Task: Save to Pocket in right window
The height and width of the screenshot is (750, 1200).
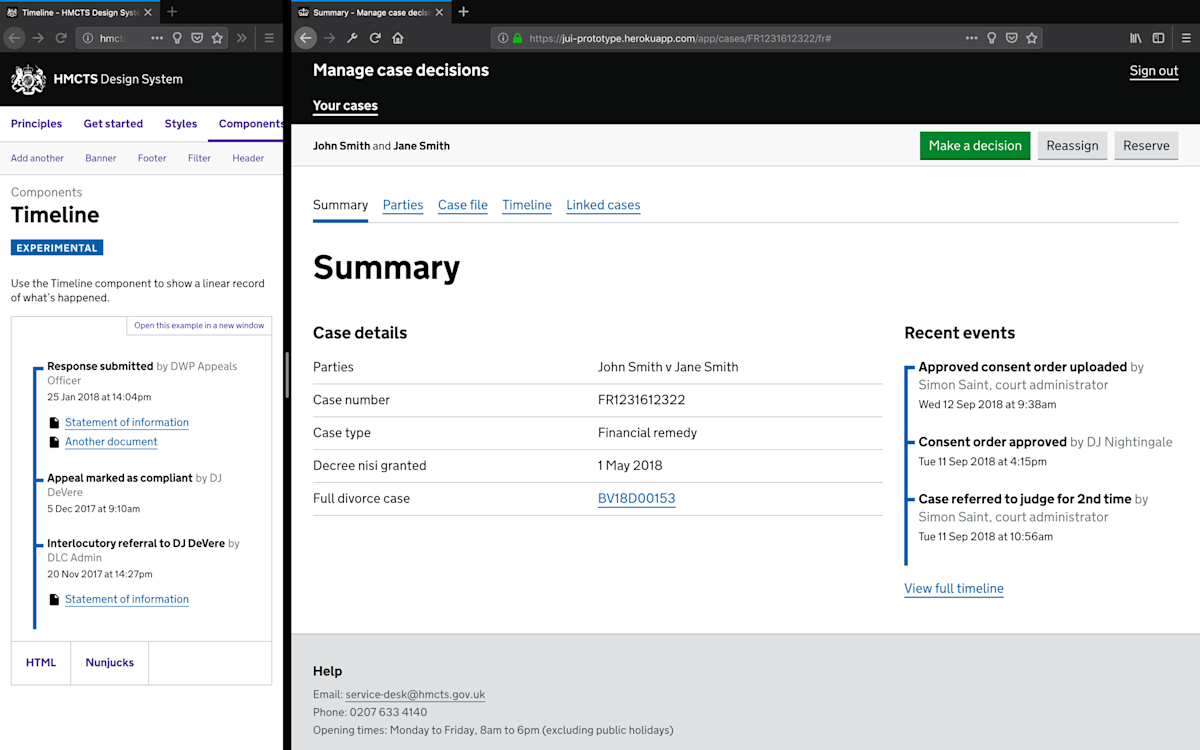Action: [1012, 38]
